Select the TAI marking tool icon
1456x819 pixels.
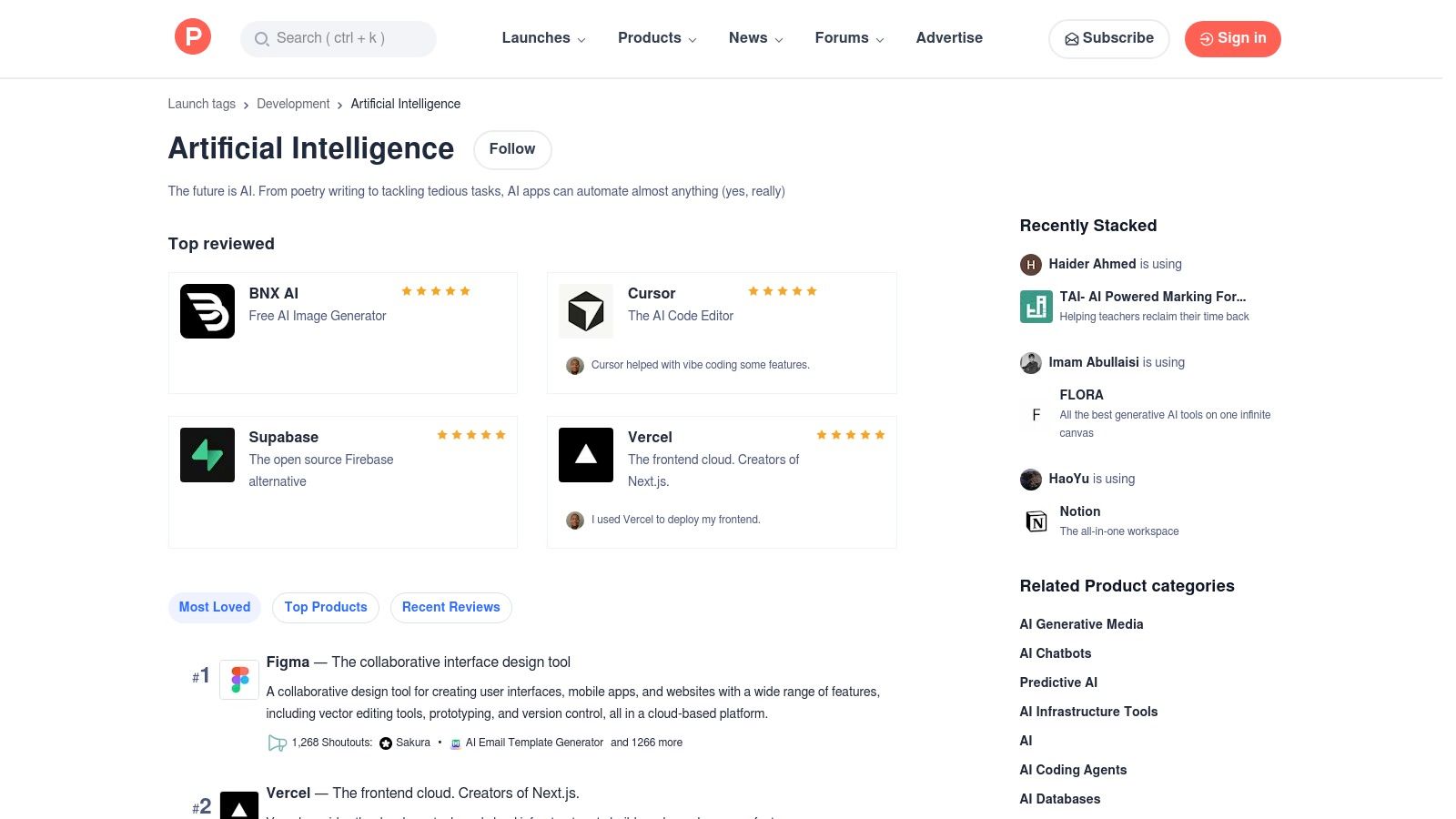coord(1036,306)
